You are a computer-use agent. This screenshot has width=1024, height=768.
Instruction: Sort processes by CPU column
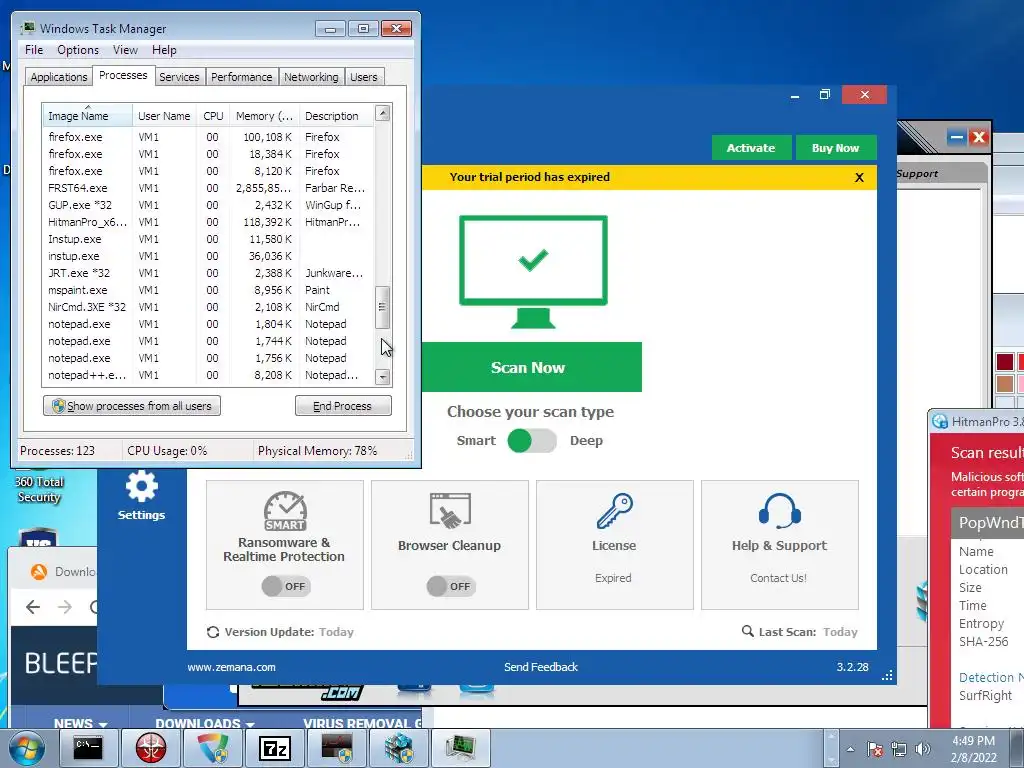point(213,116)
